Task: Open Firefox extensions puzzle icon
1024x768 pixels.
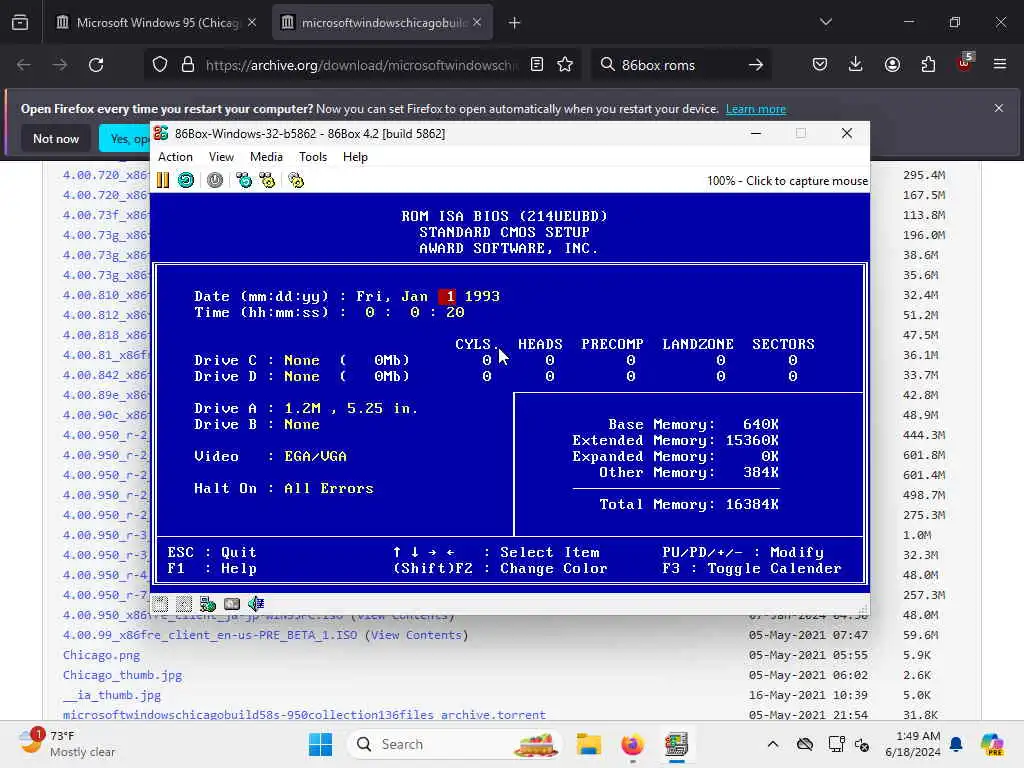Action: [x=928, y=65]
